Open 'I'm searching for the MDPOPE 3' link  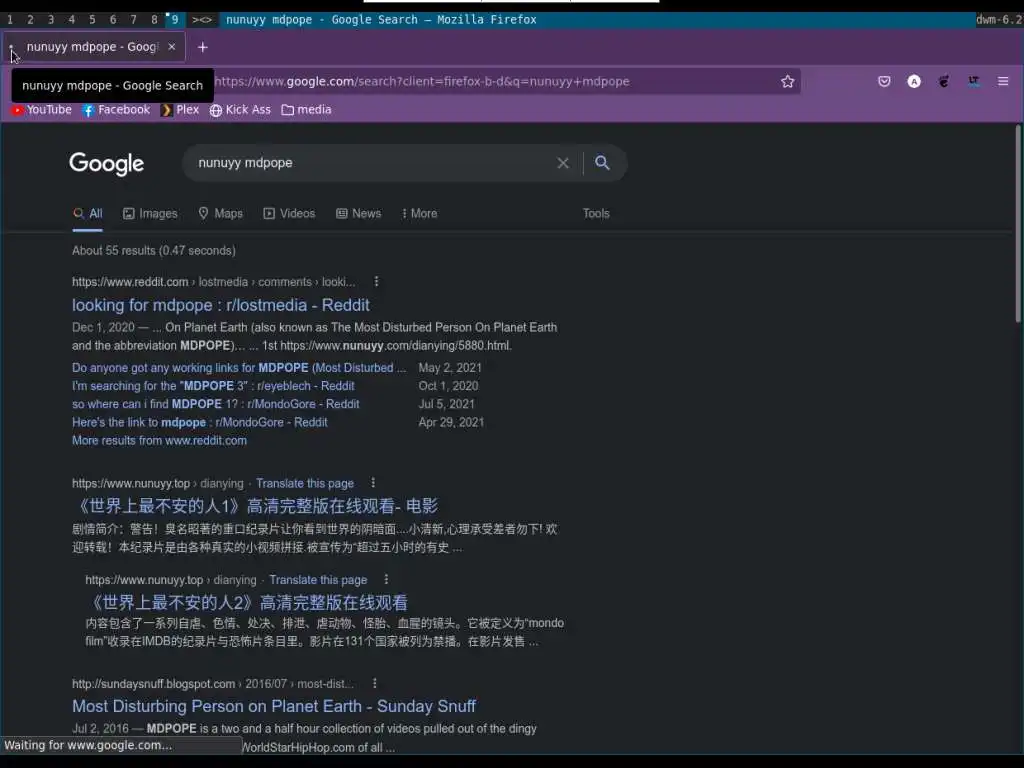[213, 386]
